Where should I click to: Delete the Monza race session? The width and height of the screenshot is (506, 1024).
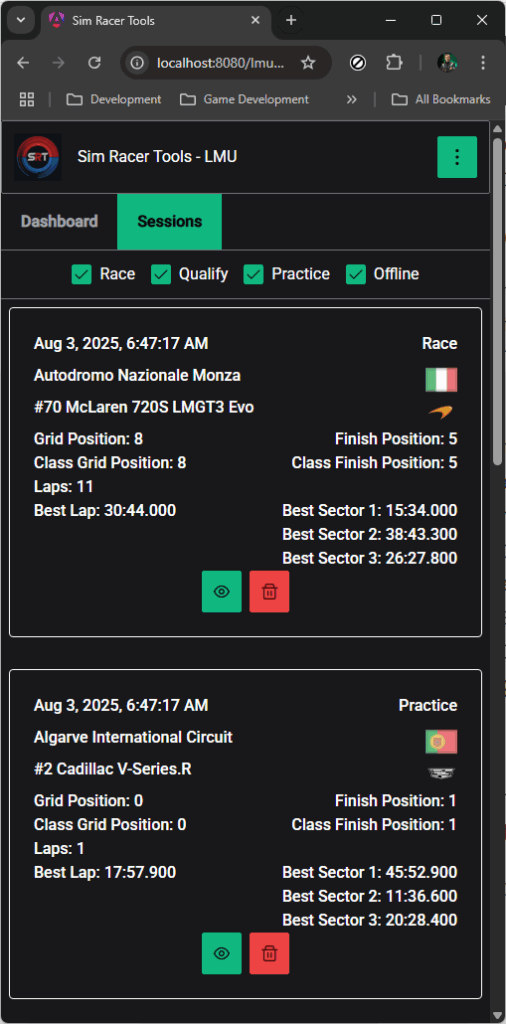click(x=269, y=592)
